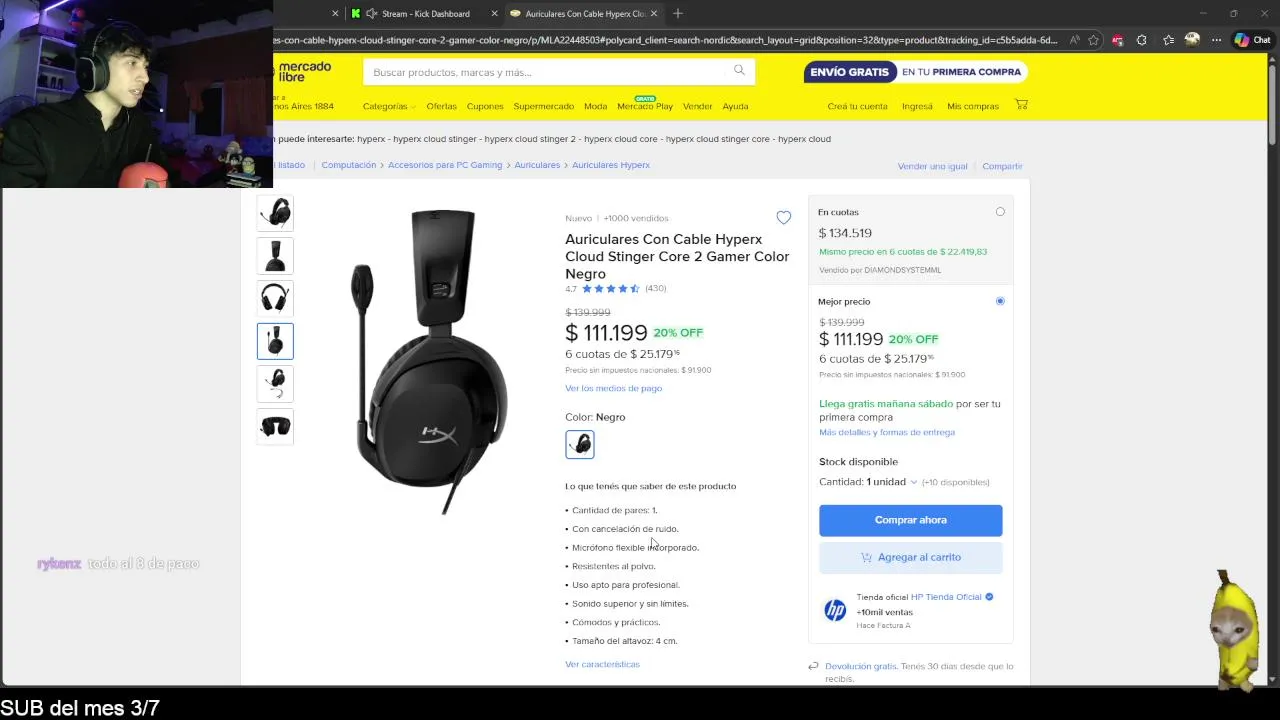The image size is (1280, 720).
Task: Open the Ofertas menu item
Action: 441,106
